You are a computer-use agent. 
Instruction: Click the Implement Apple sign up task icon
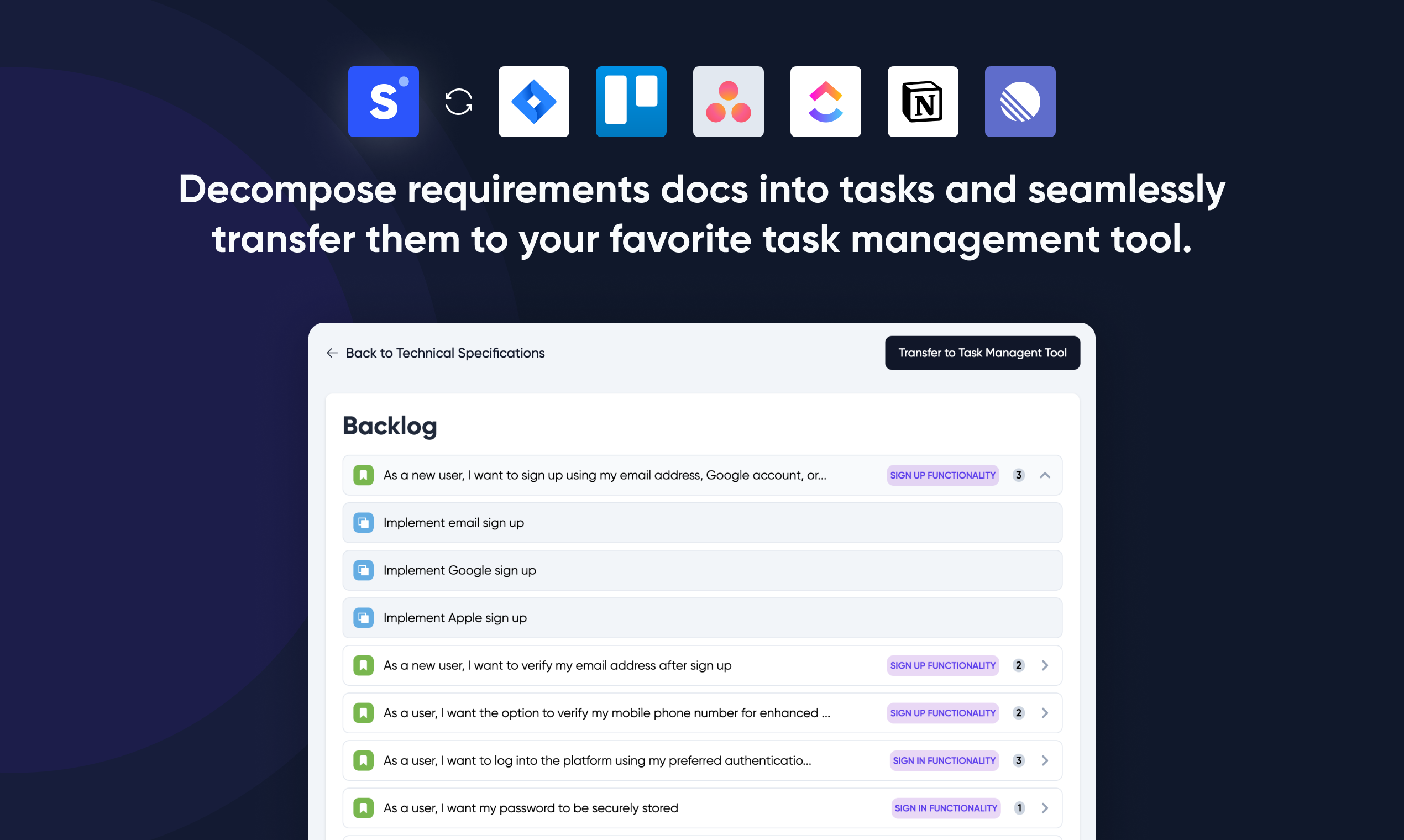point(364,617)
